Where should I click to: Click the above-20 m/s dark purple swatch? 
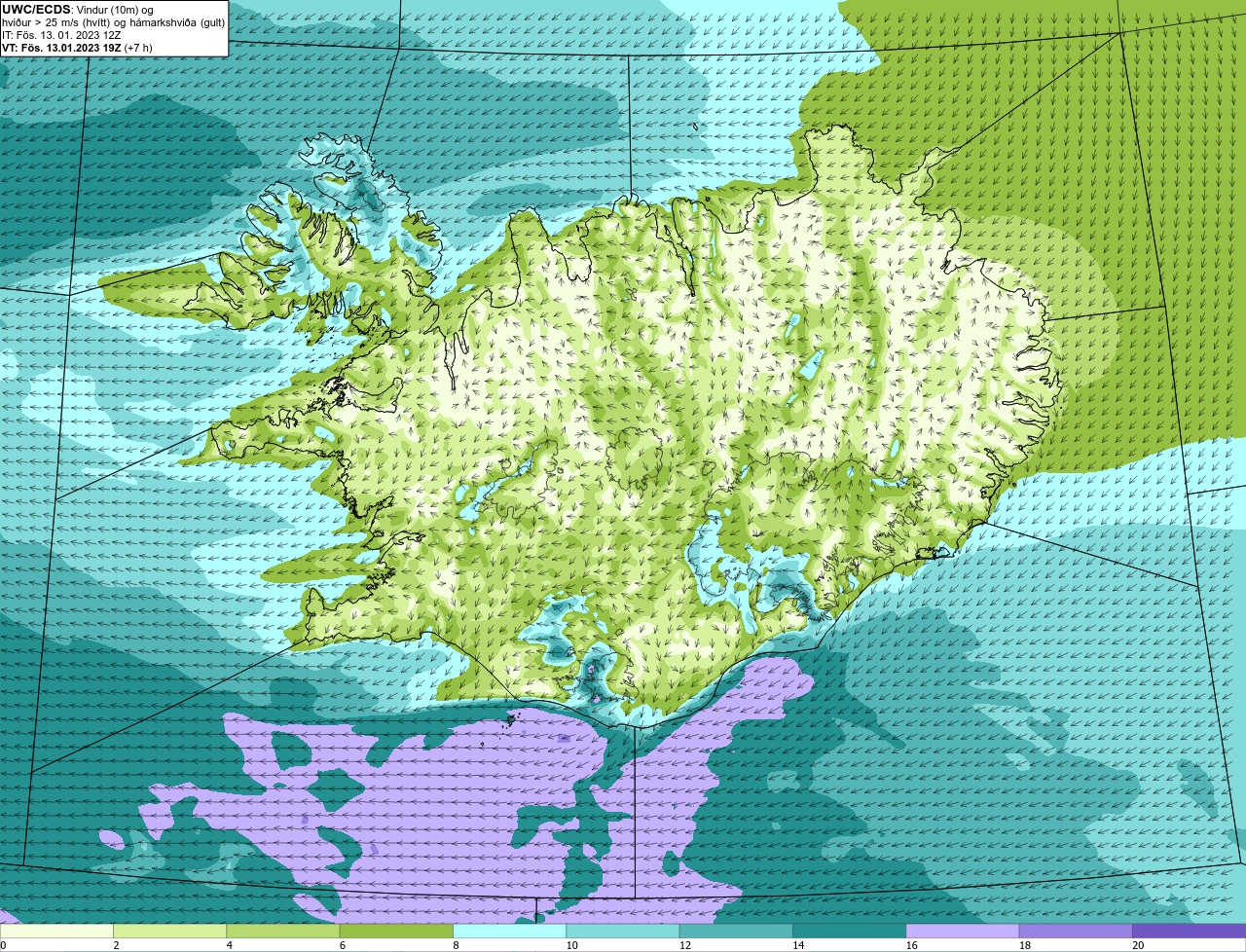pyautogui.click(x=1190, y=932)
